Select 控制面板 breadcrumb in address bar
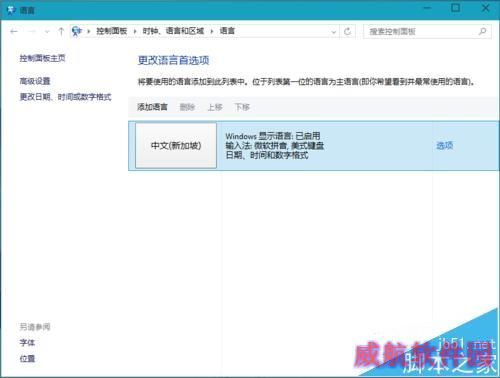The height and width of the screenshot is (378, 500). click(x=112, y=31)
